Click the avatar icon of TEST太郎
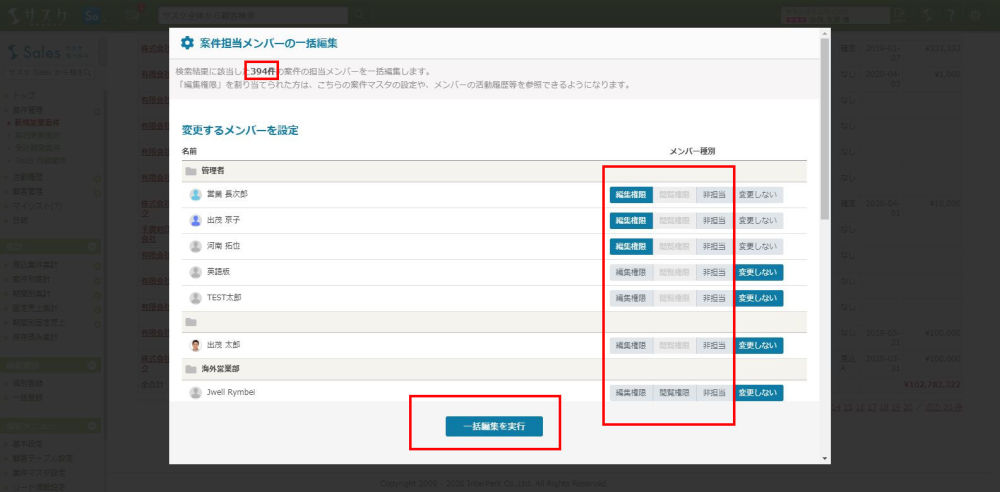This screenshot has width=1000, height=492. pos(195,298)
